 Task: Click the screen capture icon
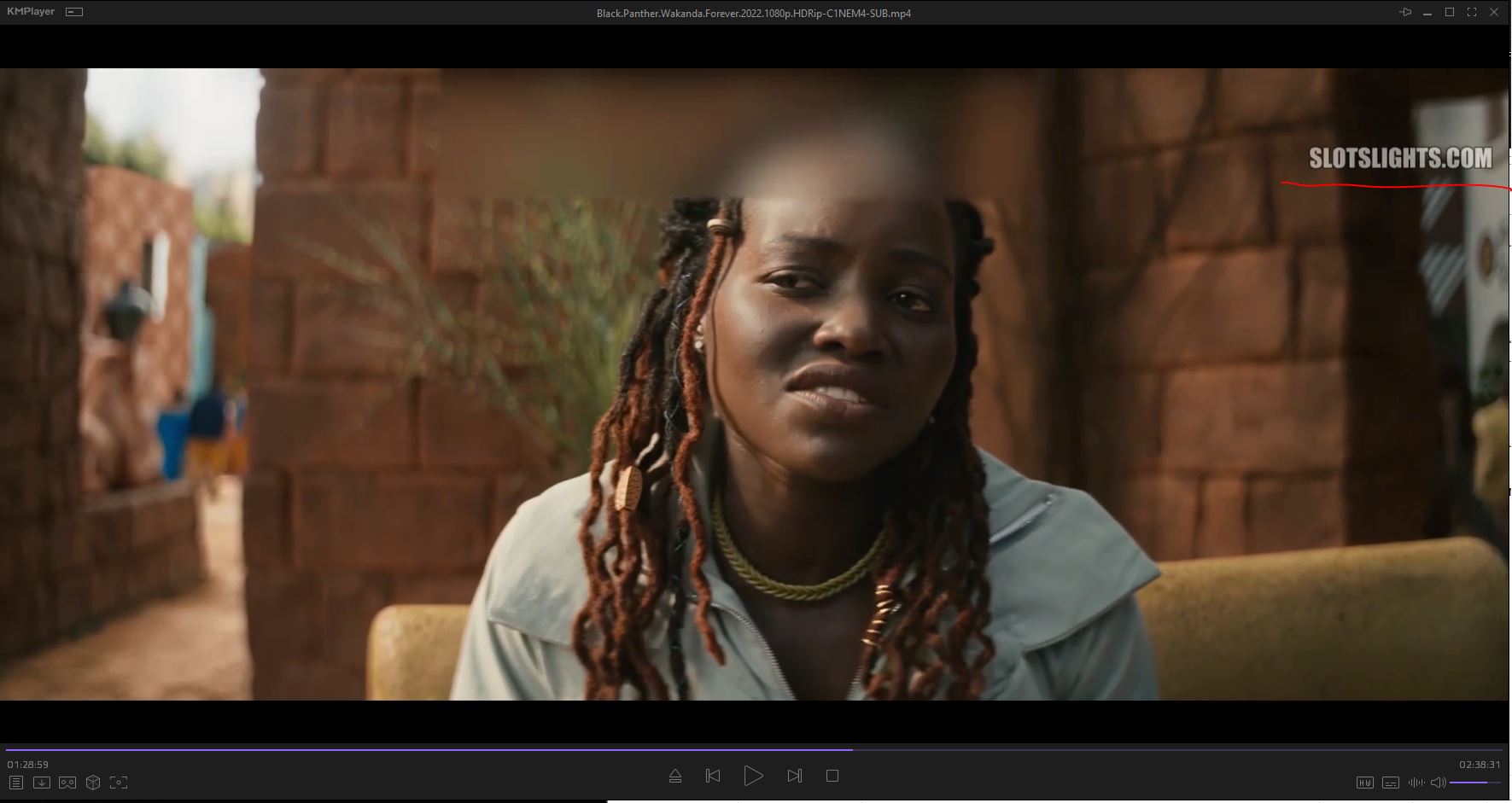(x=119, y=783)
